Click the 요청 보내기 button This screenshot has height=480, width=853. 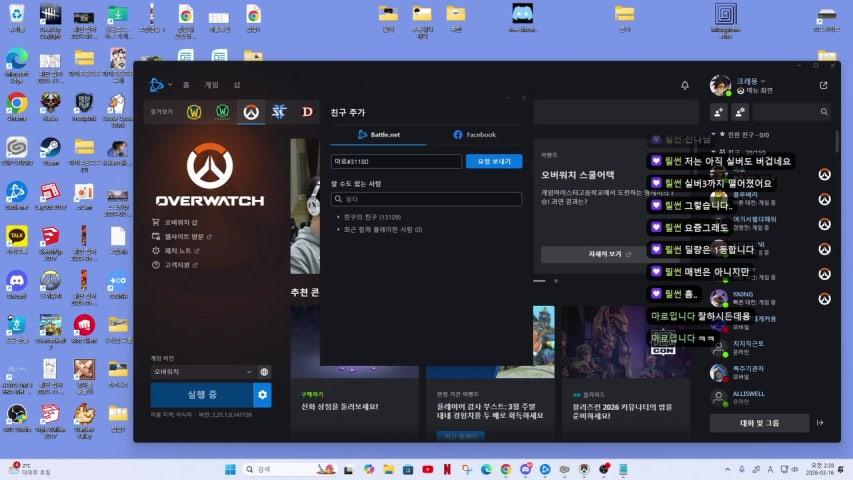(x=494, y=161)
